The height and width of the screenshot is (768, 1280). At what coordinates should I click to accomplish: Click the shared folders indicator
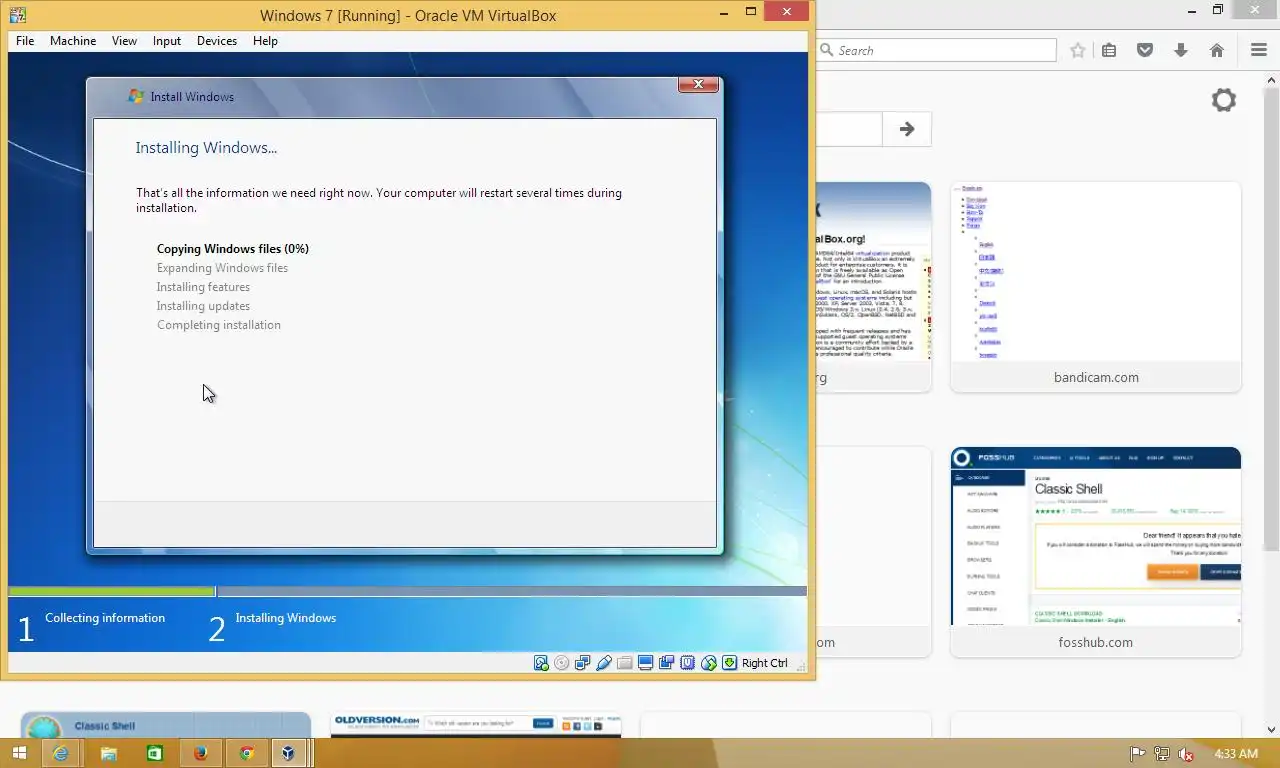point(625,663)
